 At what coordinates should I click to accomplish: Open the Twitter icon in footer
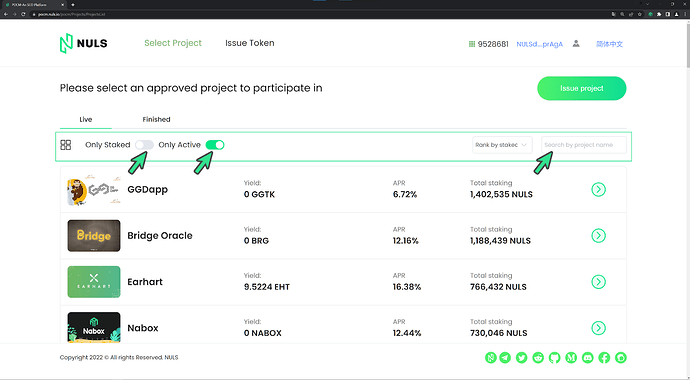pos(521,358)
